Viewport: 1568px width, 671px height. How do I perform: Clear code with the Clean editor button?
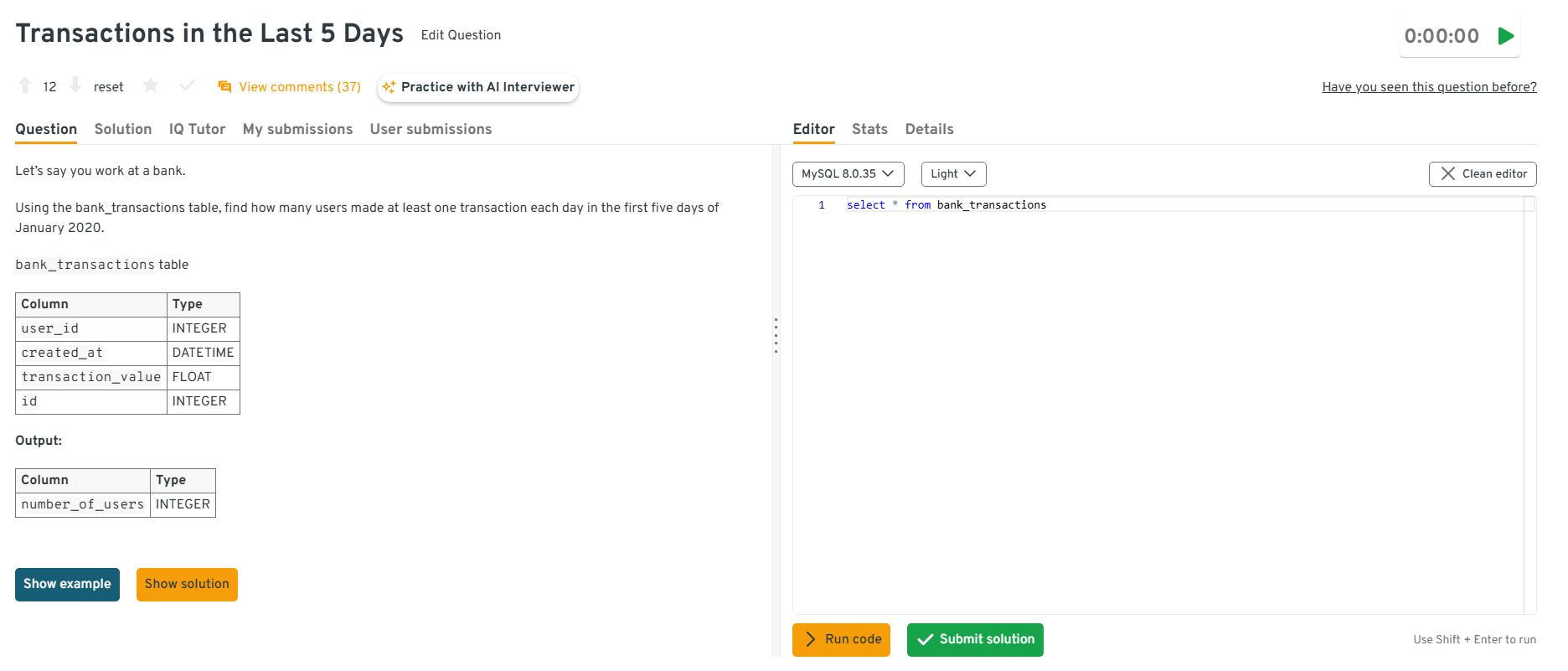(x=1482, y=174)
